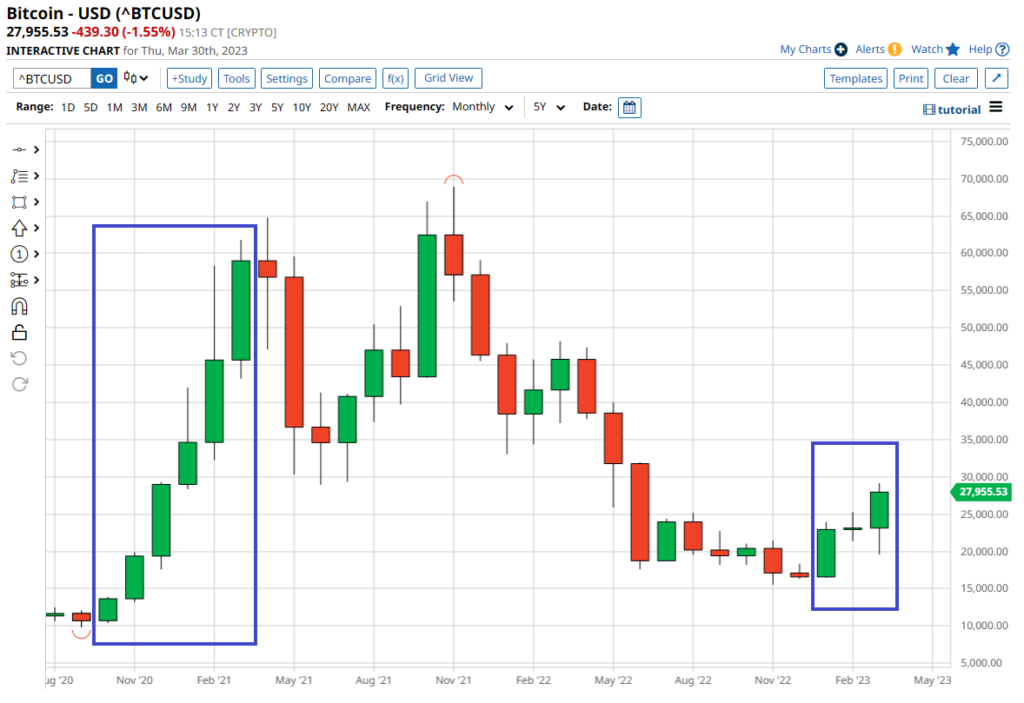Expand chart to full screen with arrow icon

point(997,78)
